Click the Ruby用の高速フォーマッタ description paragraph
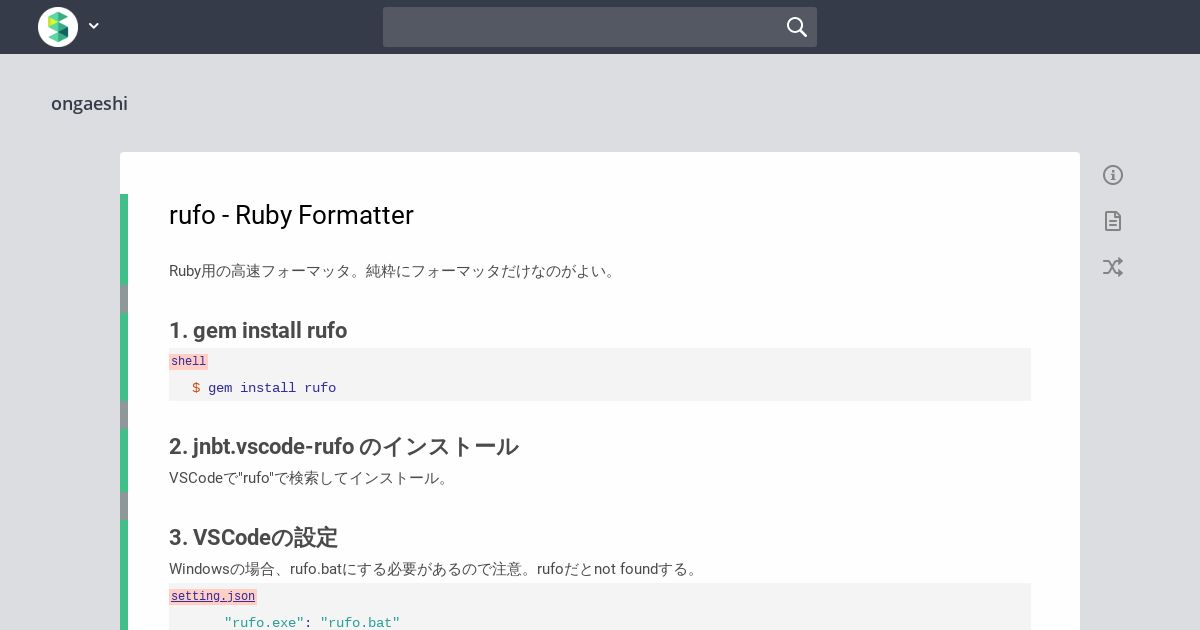The width and height of the screenshot is (1200, 630). point(394,271)
